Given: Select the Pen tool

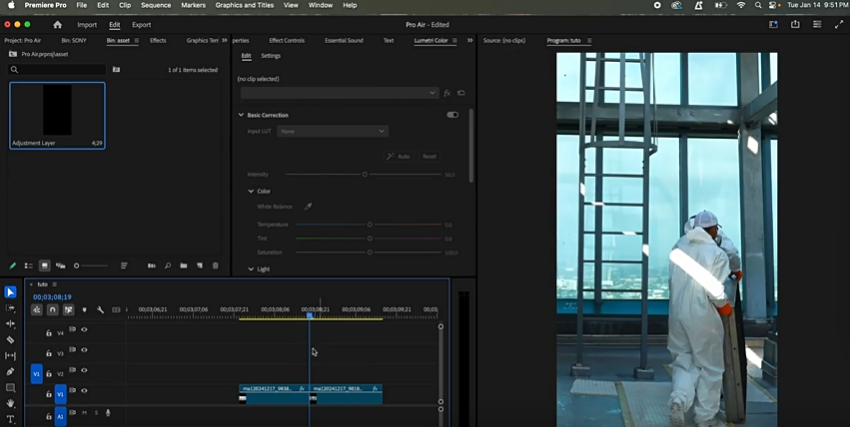Looking at the screenshot, I should [x=10, y=372].
